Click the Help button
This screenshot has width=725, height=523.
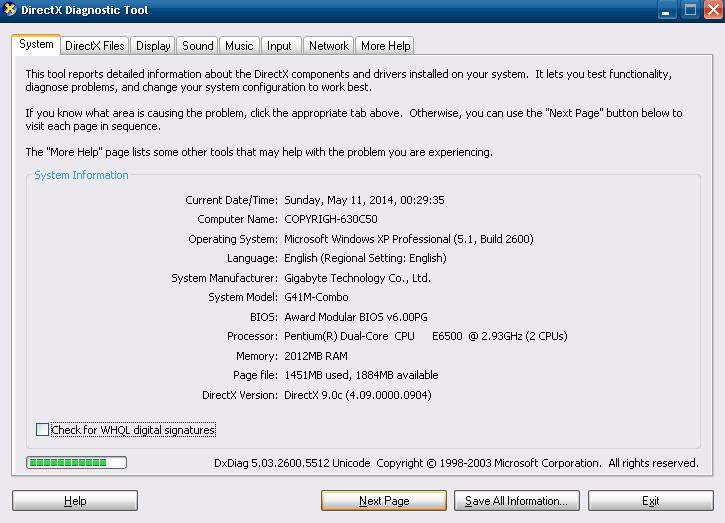click(x=75, y=501)
